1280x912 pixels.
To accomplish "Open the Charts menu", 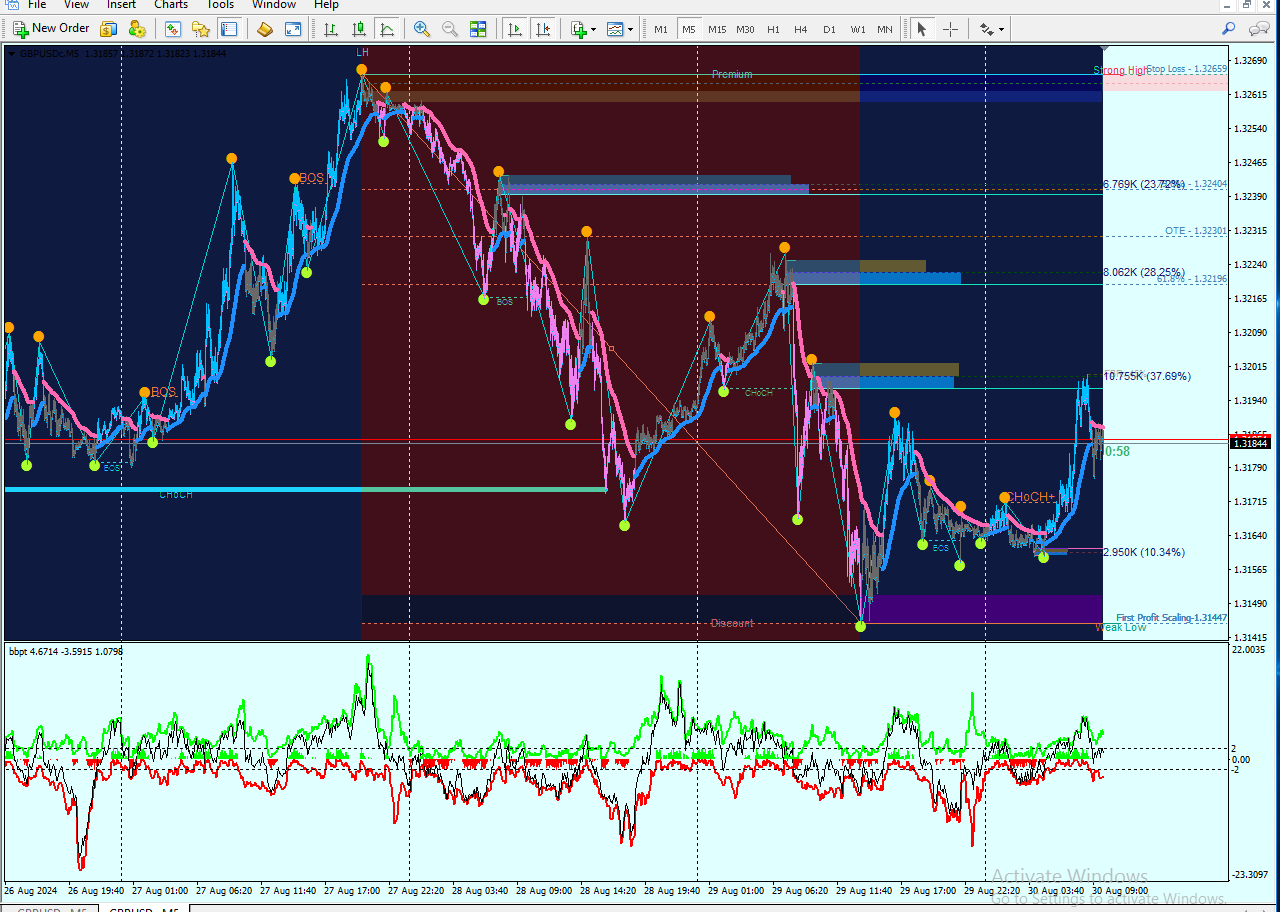I will point(171,5).
